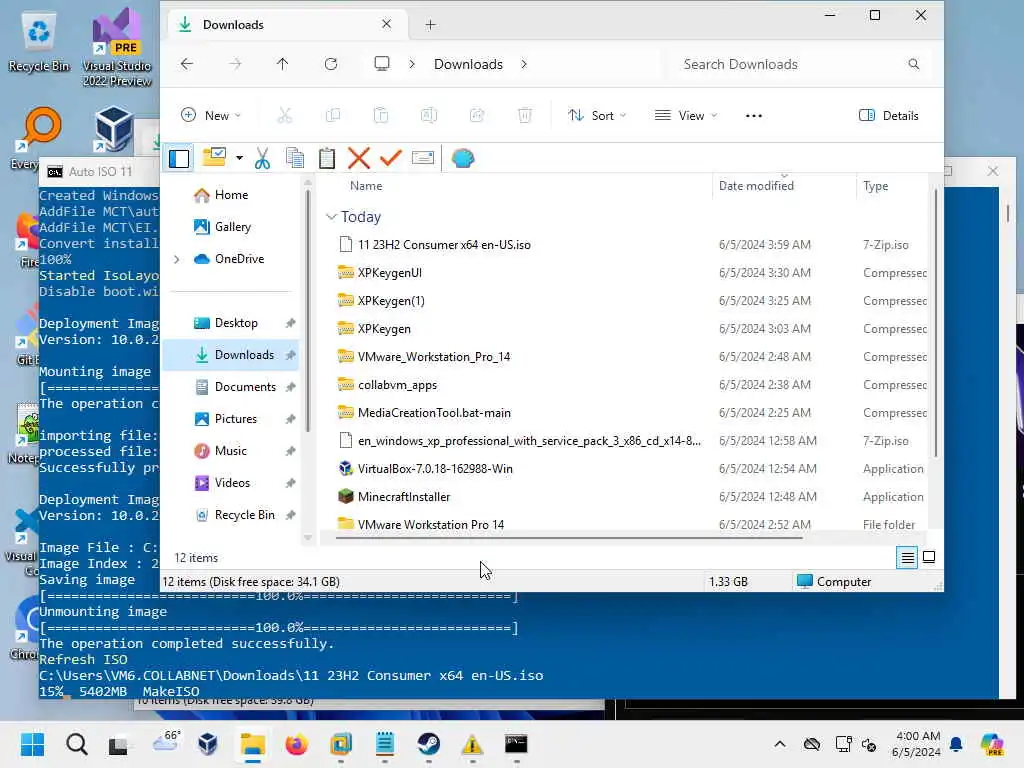Click the blue shell settings icon

pos(462,158)
